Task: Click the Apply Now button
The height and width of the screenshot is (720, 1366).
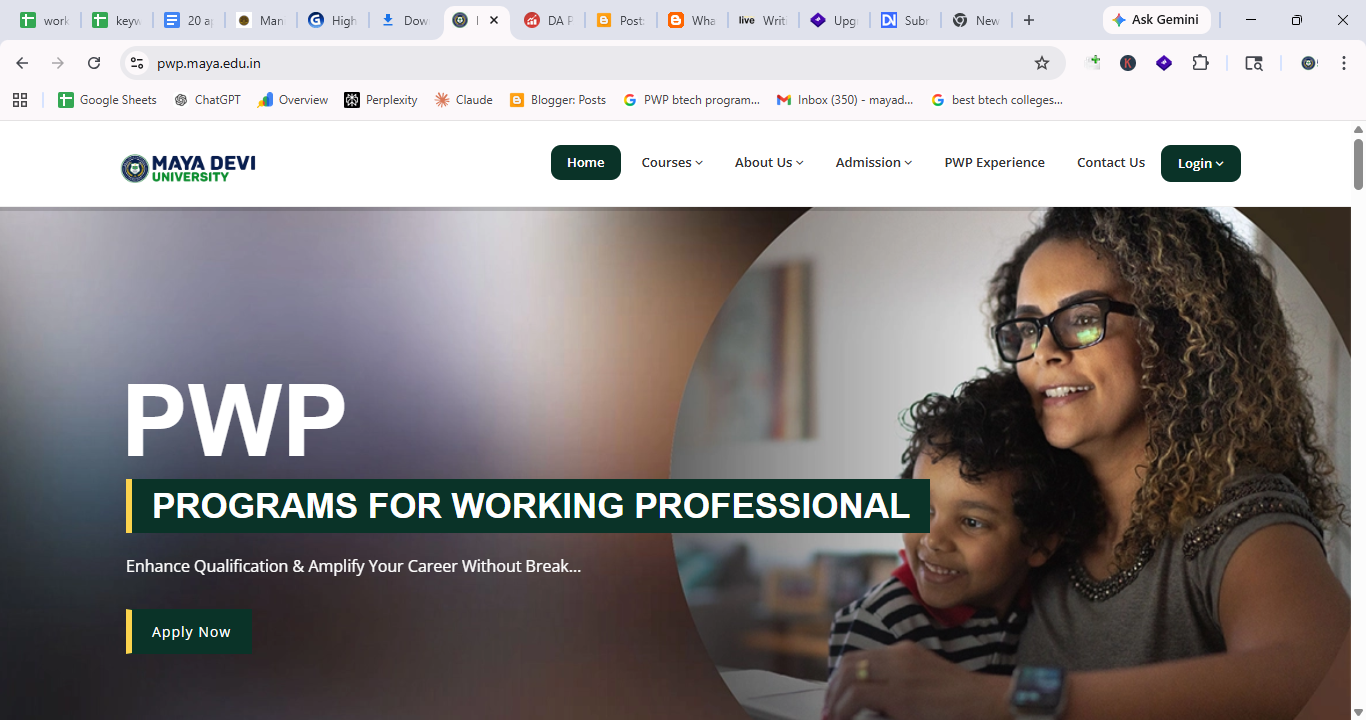Action: [x=189, y=632]
